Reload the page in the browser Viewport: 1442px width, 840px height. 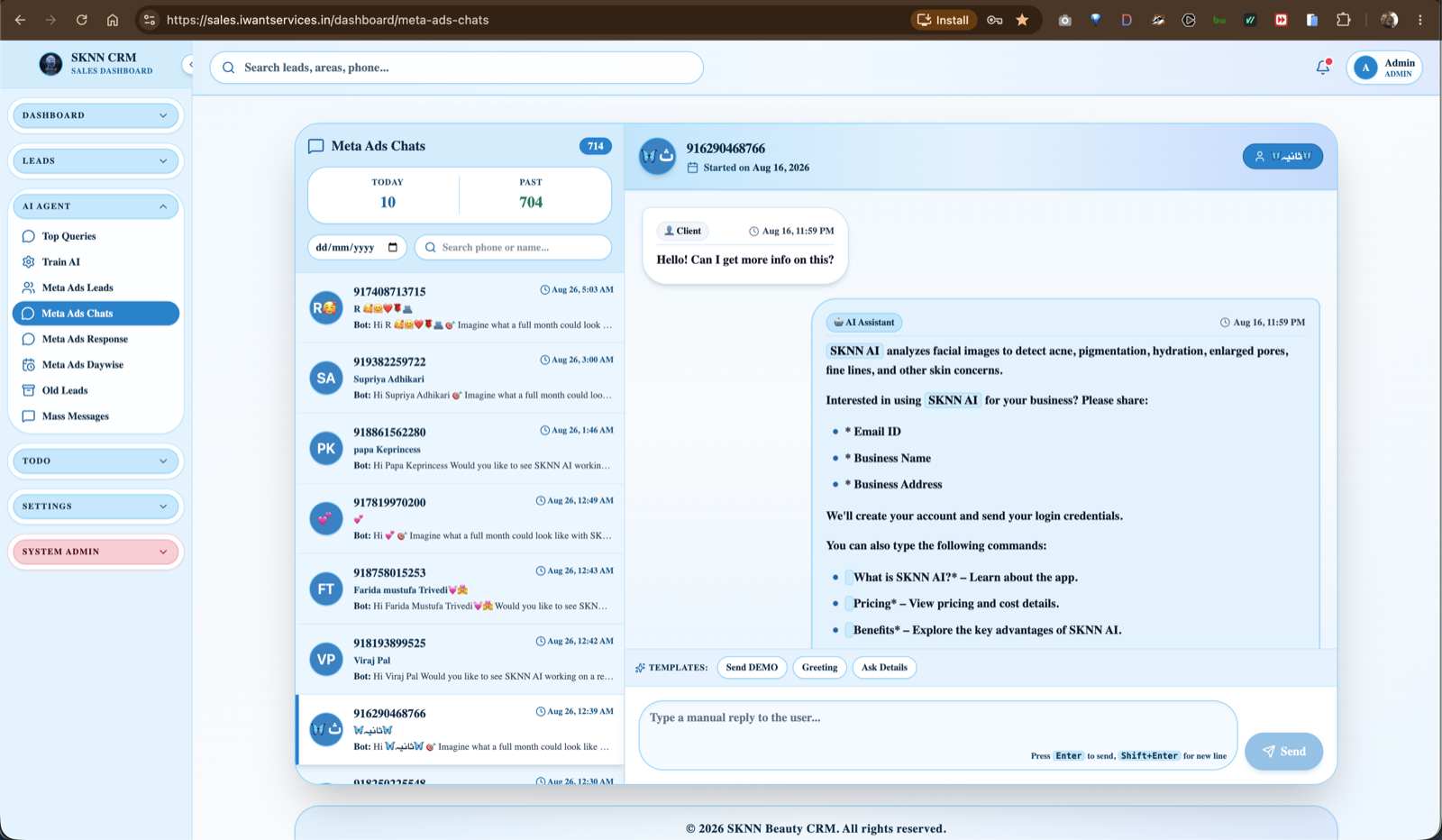(82, 20)
